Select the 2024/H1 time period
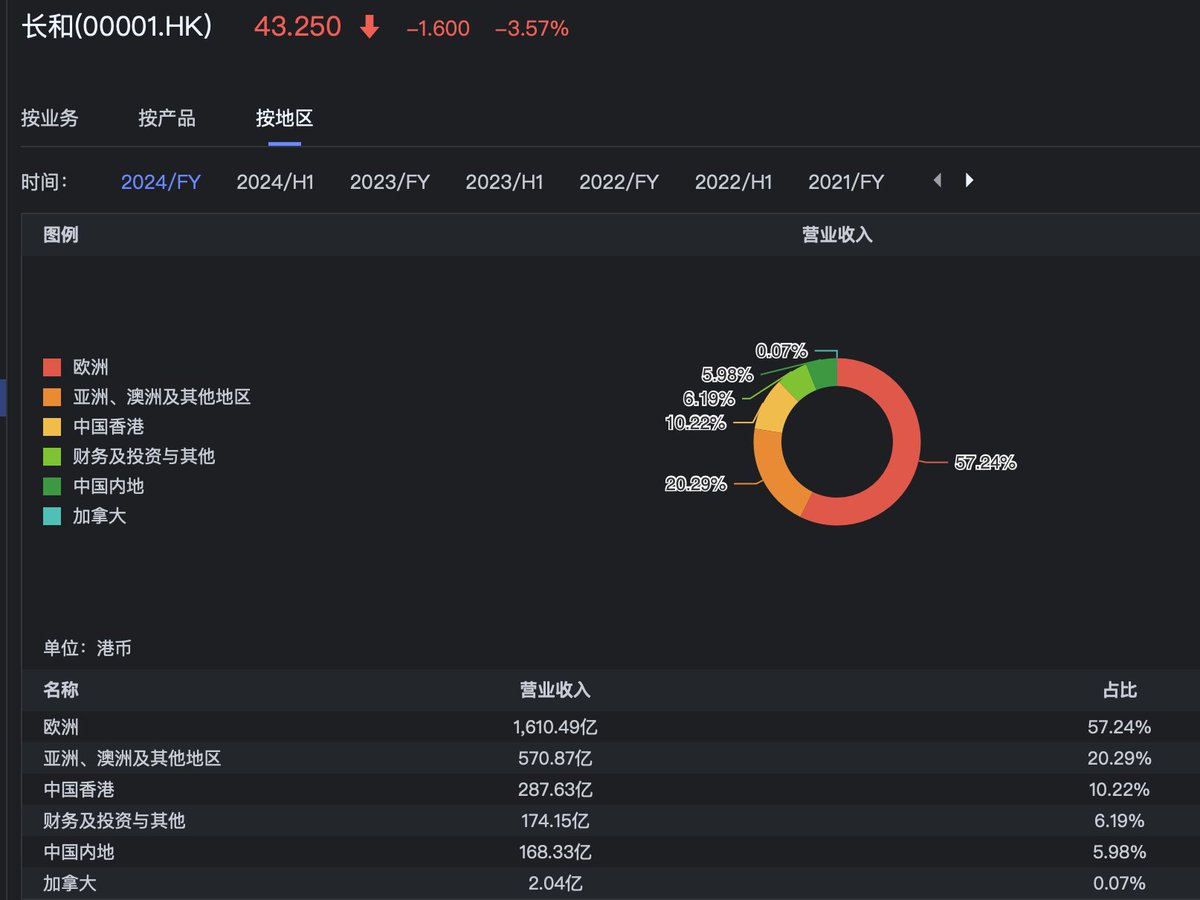1200x900 pixels. click(275, 182)
